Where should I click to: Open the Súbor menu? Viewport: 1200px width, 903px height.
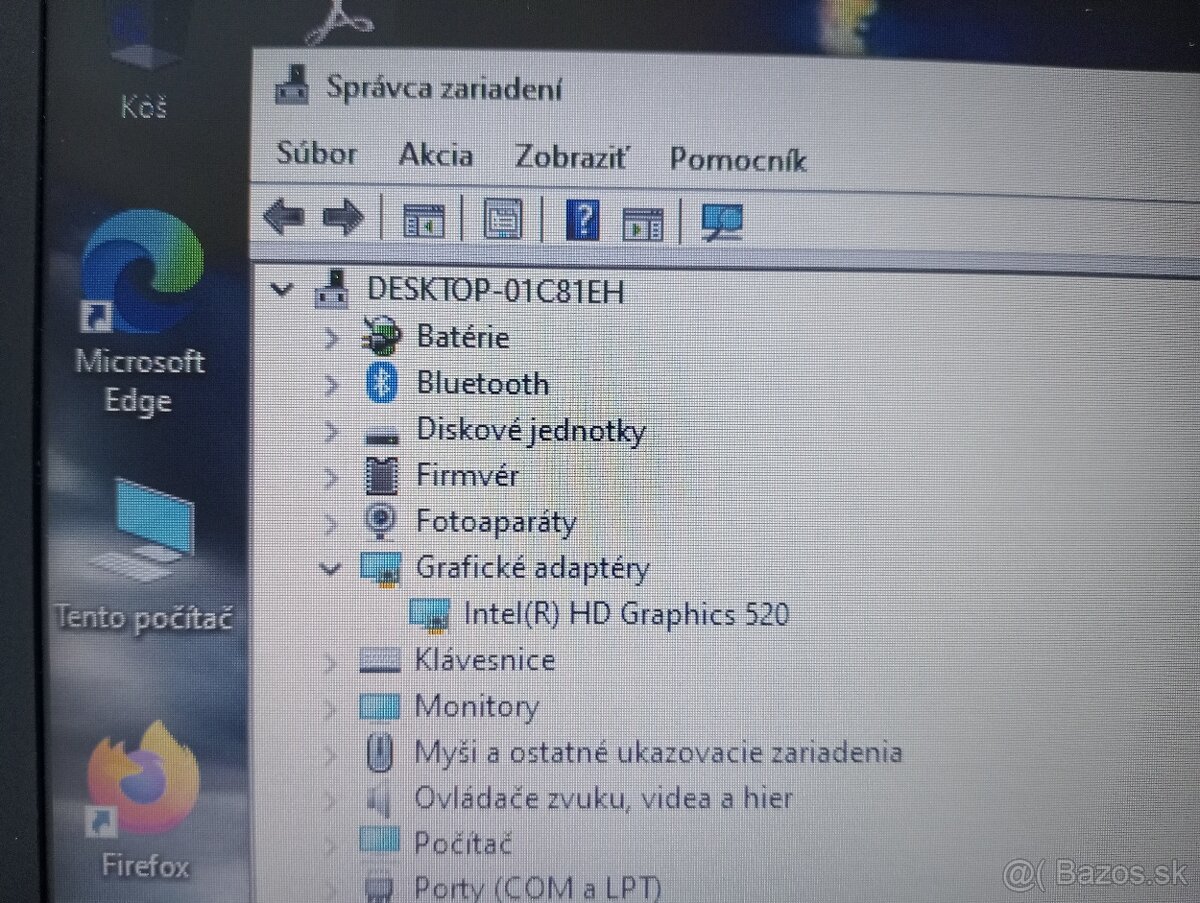(315, 155)
